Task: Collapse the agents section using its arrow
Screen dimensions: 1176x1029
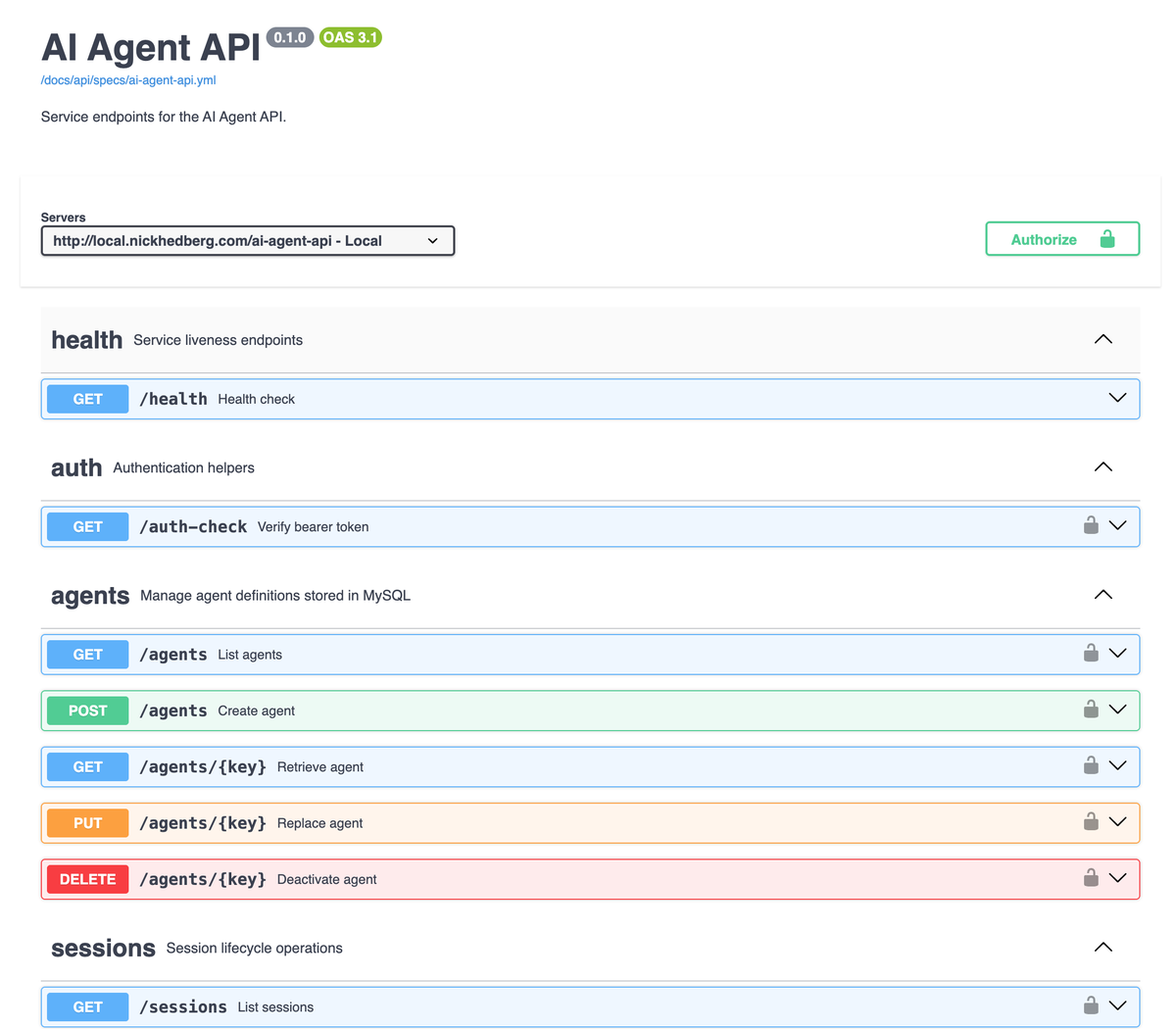Action: point(1102,594)
